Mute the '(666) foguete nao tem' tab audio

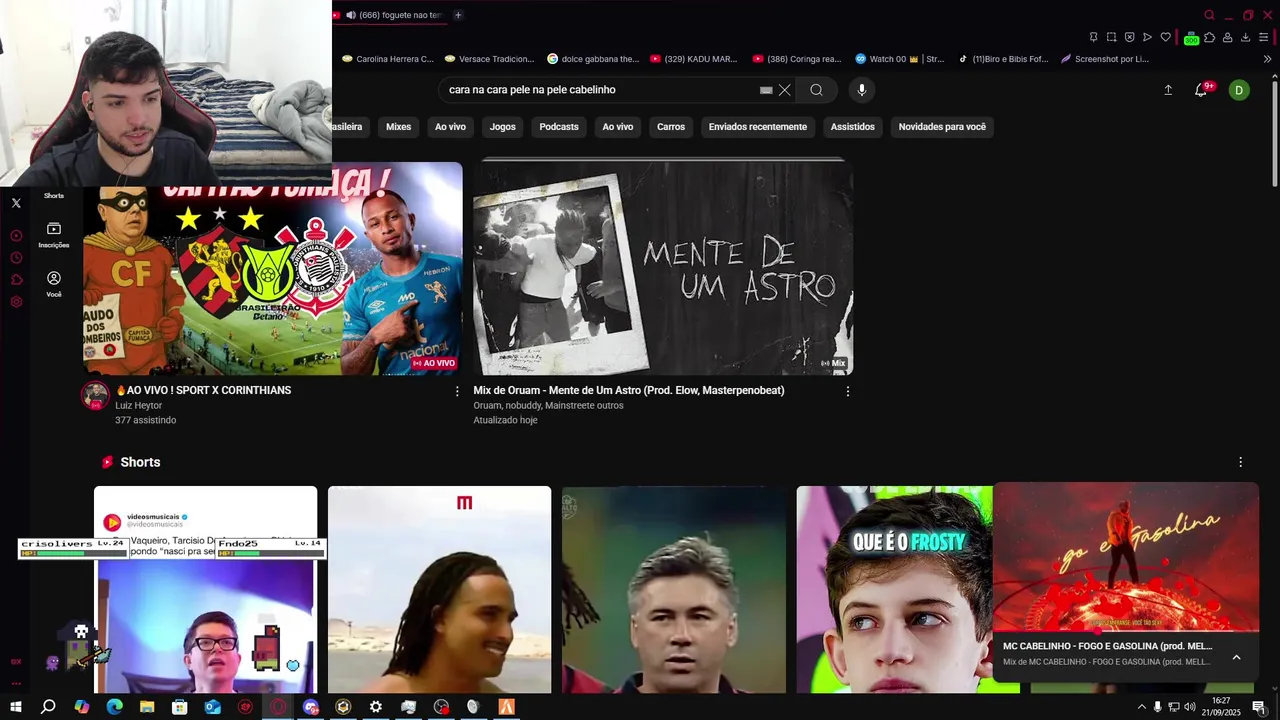(350, 15)
